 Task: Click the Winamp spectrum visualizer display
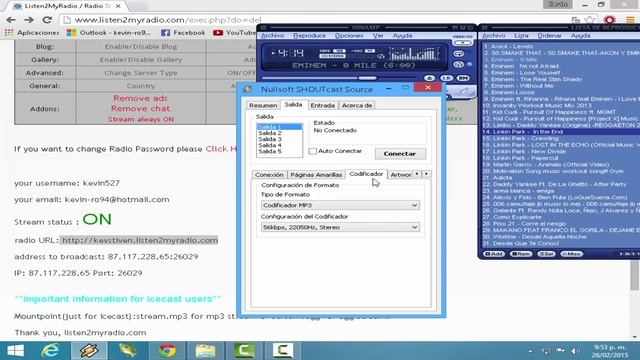(x=413, y=54)
